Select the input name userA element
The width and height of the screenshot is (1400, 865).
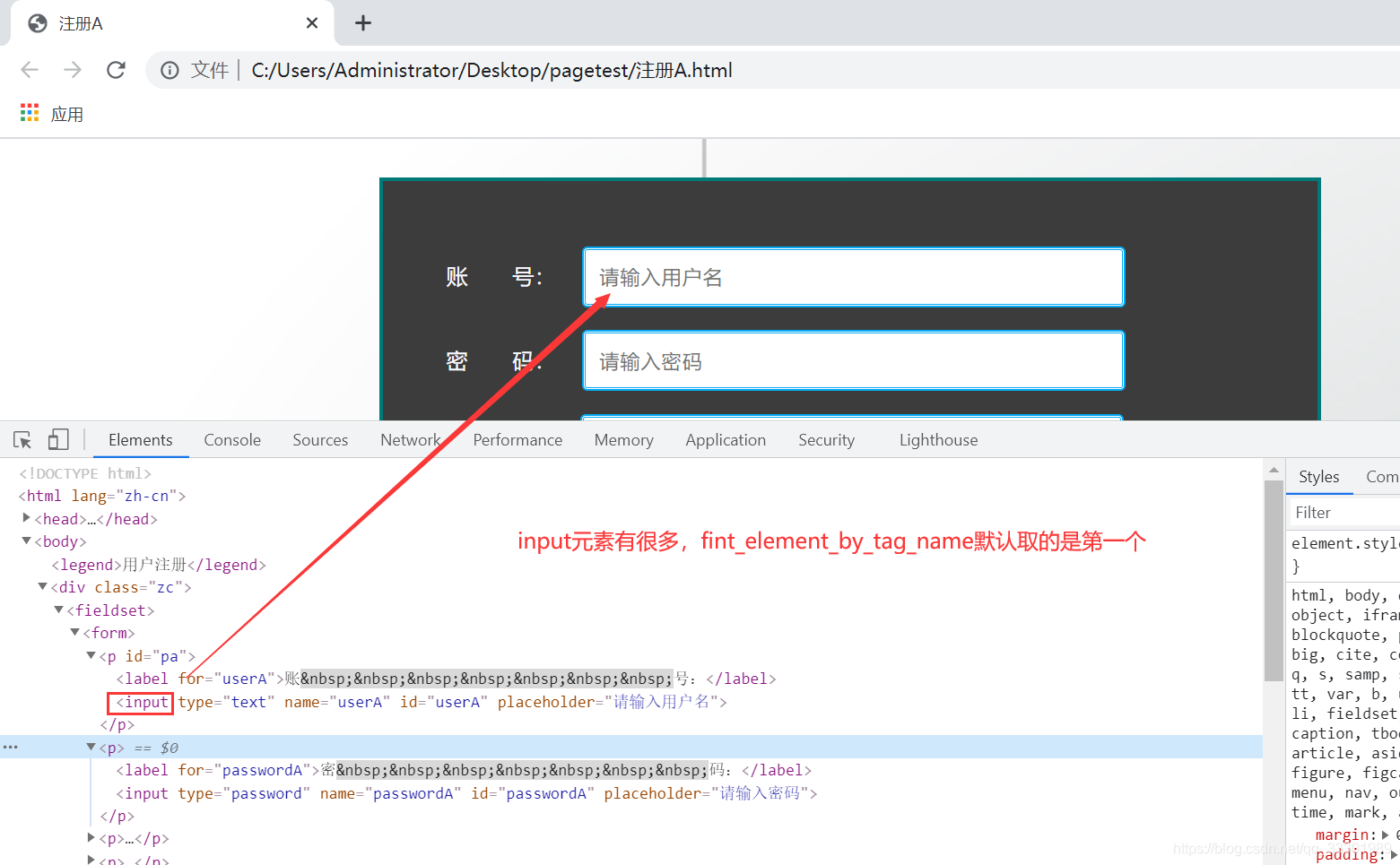(422, 702)
